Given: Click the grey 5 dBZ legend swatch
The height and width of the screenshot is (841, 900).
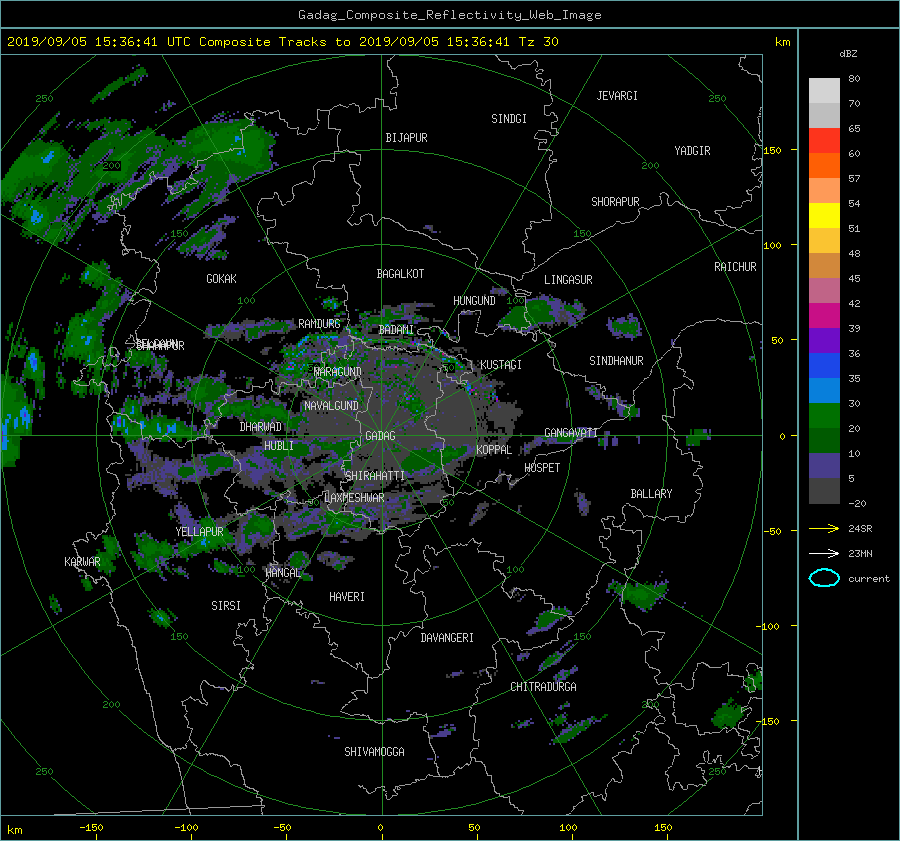Looking at the screenshot, I should coord(824,491).
